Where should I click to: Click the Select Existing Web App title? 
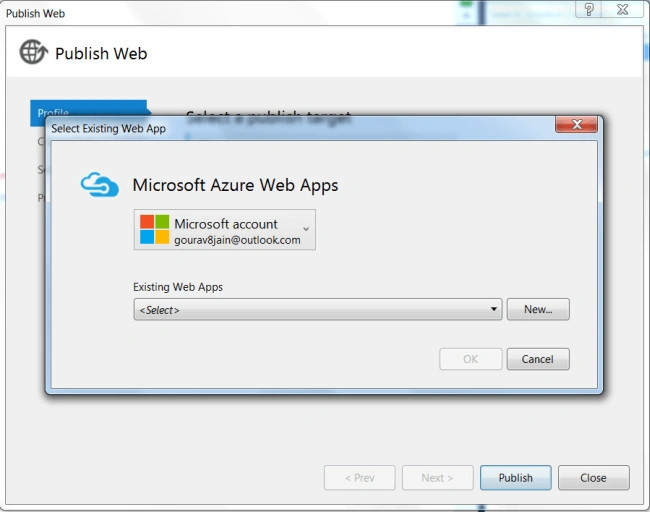click(109, 129)
